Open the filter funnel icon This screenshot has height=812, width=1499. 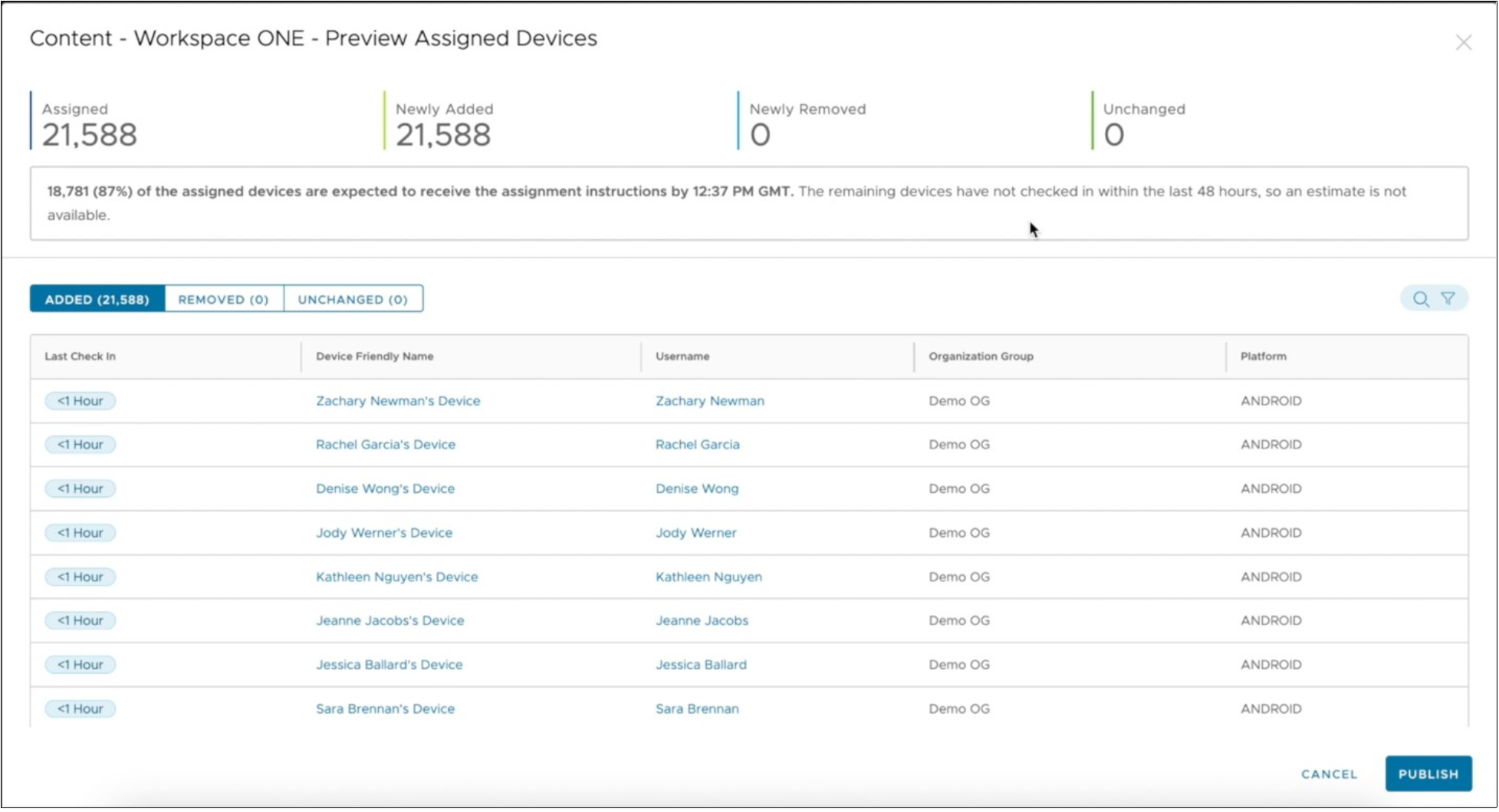coord(1448,299)
